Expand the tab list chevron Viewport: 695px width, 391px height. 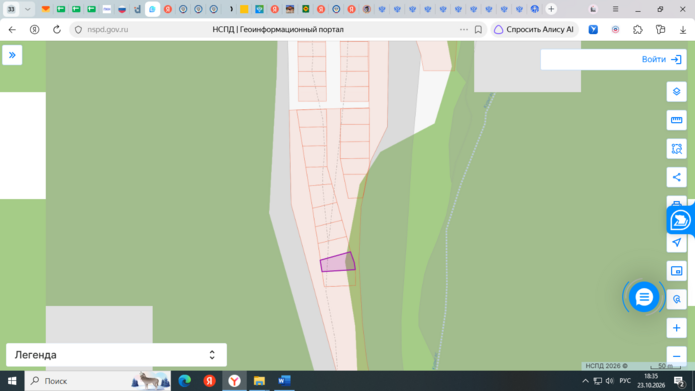coord(27,9)
